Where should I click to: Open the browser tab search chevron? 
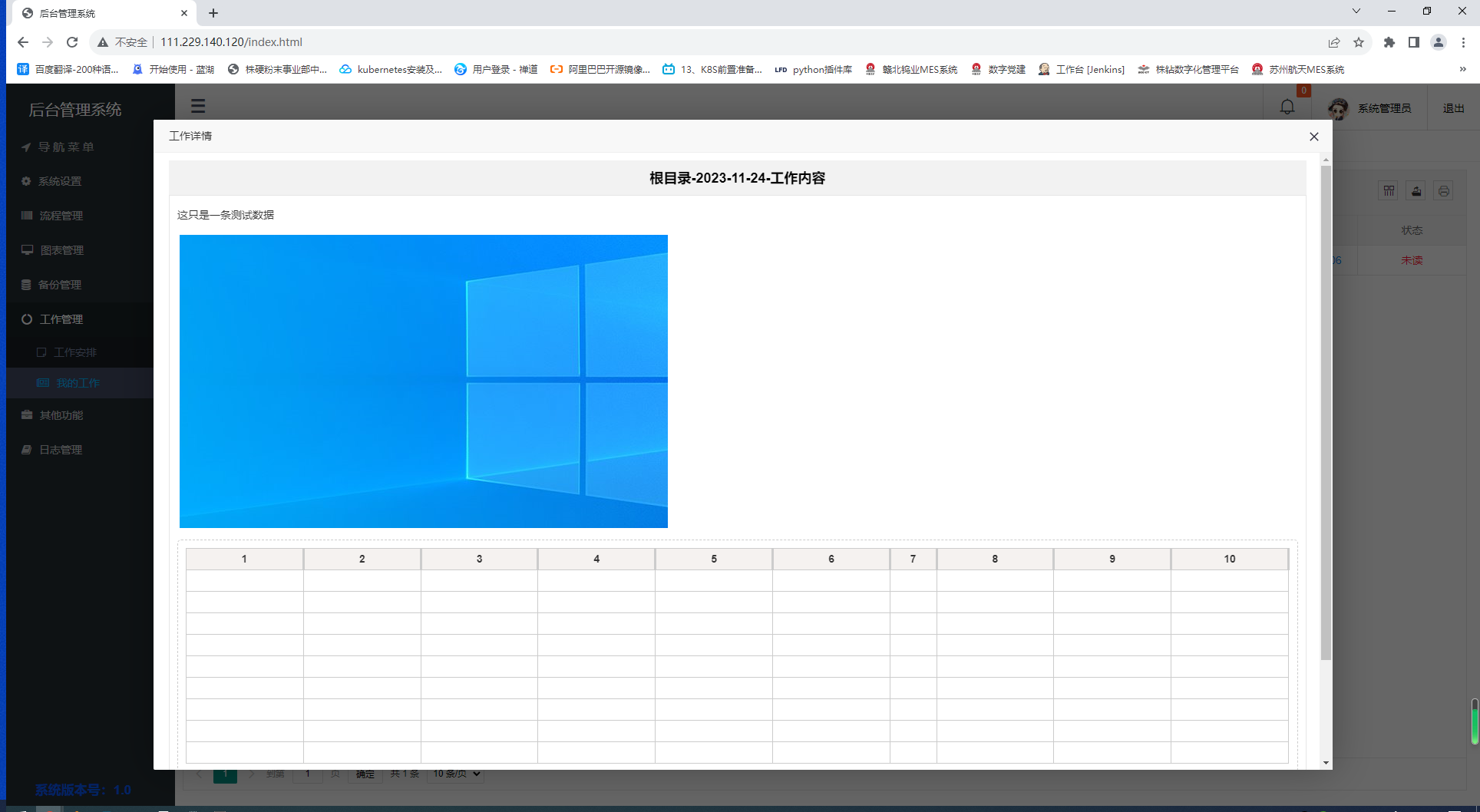coord(1356,12)
